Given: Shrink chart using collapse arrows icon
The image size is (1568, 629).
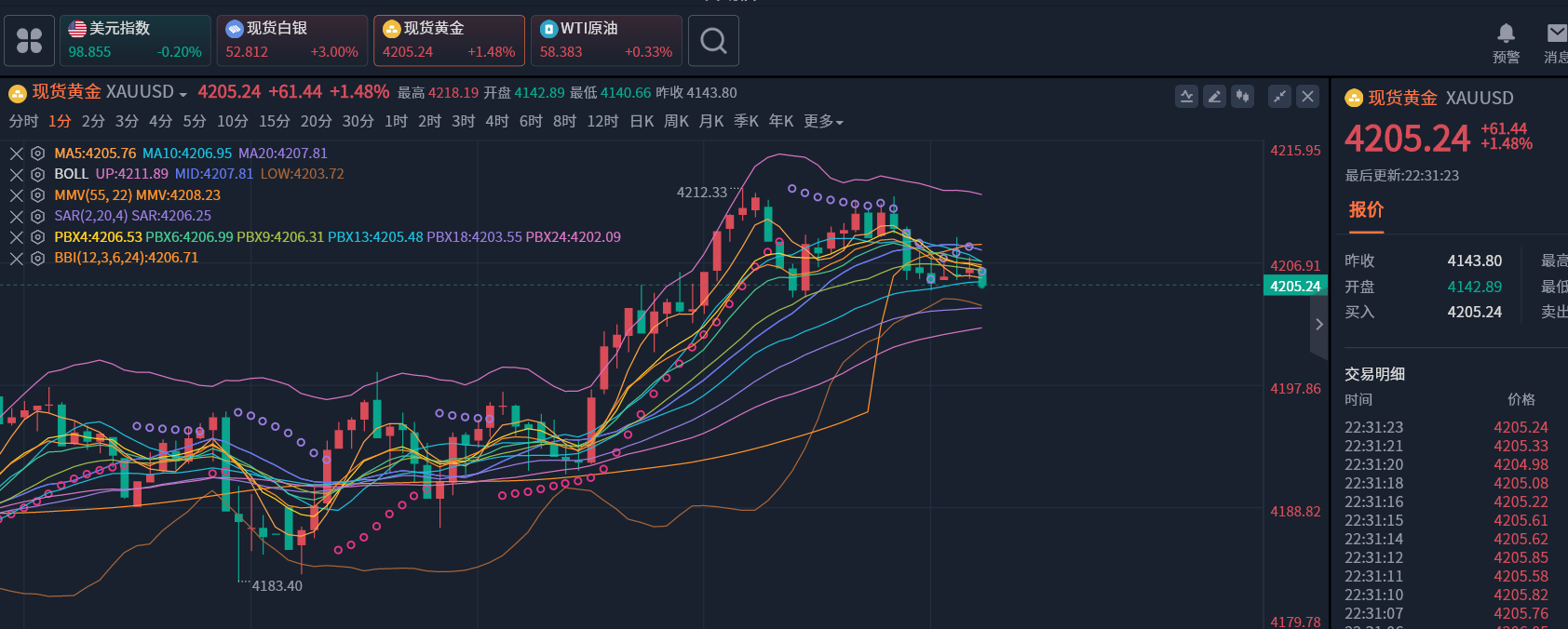Looking at the screenshot, I should click(1280, 97).
